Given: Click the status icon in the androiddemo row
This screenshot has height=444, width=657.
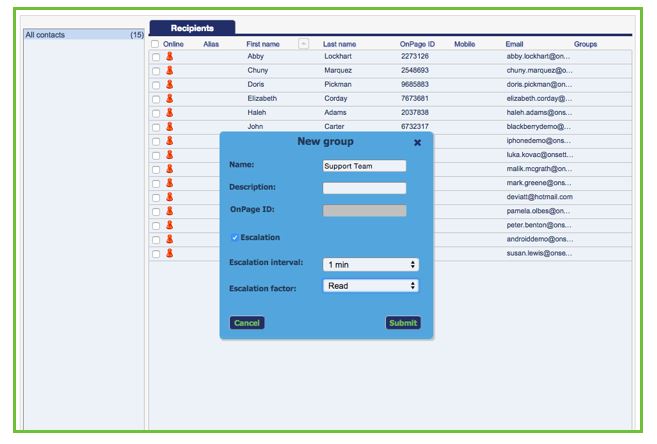Looking at the screenshot, I should pos(170,239).
